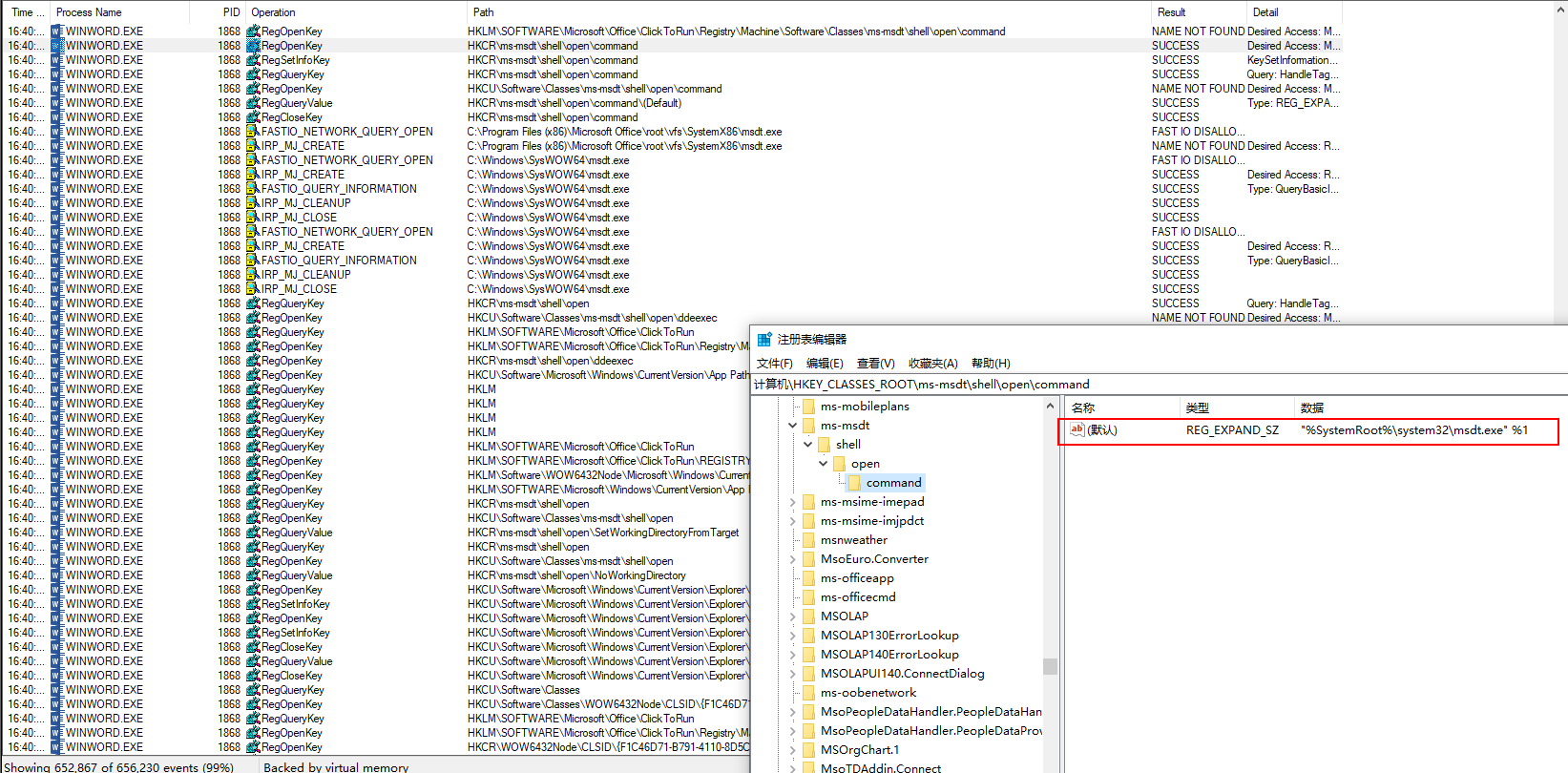Select the ms-oobenetwork key name
1568x773 pixels.
[868, 693]
